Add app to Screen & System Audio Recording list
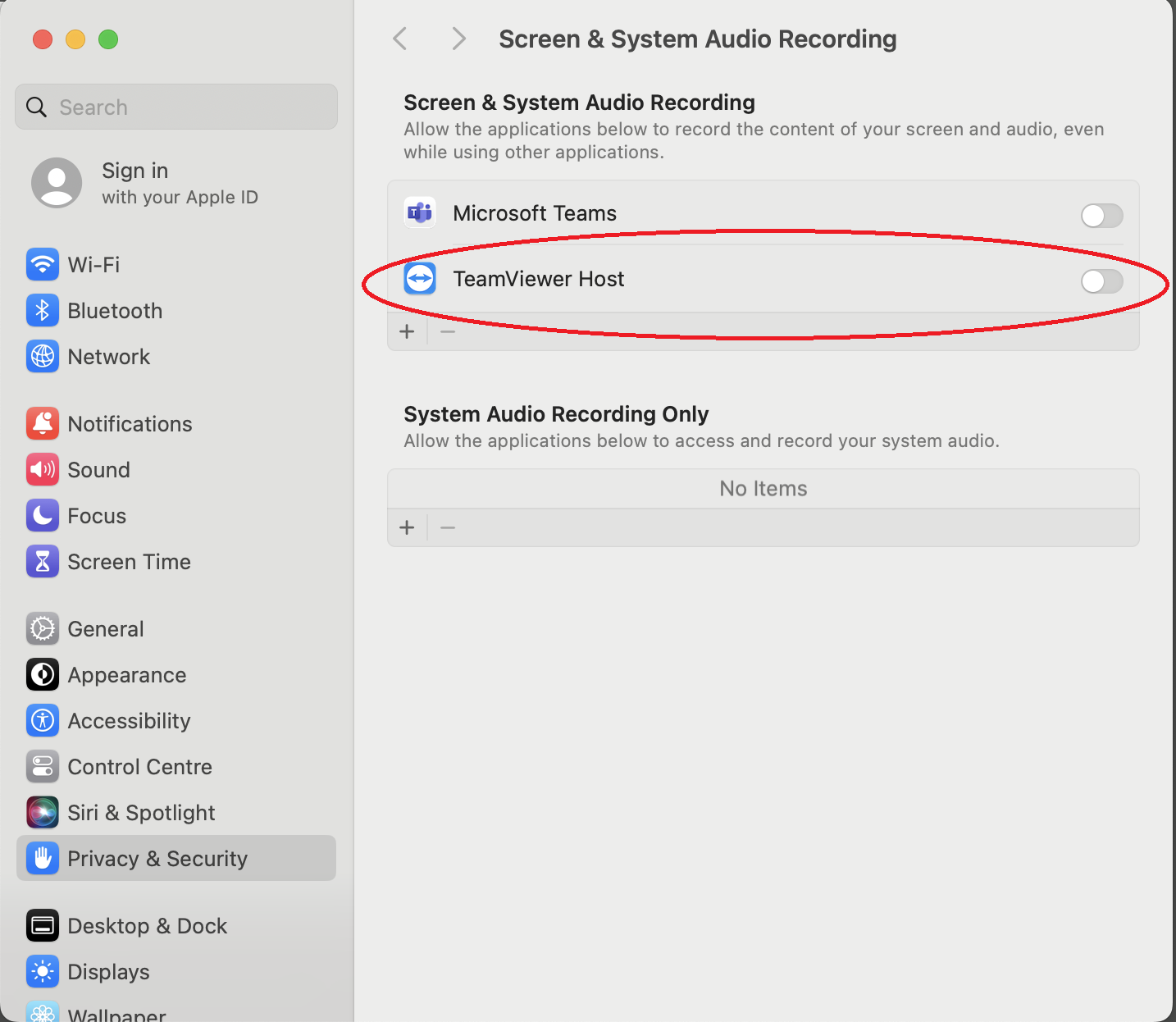The width and height of the screenshot is (1176, 1022). [407, 331]
